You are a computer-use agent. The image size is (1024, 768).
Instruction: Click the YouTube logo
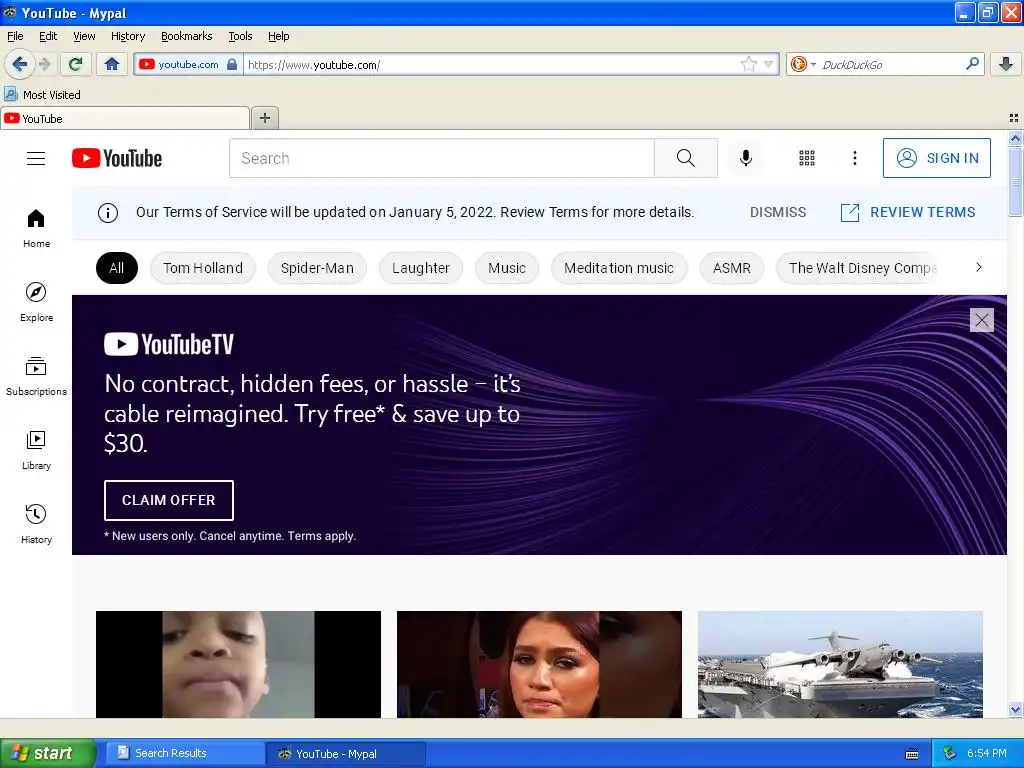tap(117, 158)
